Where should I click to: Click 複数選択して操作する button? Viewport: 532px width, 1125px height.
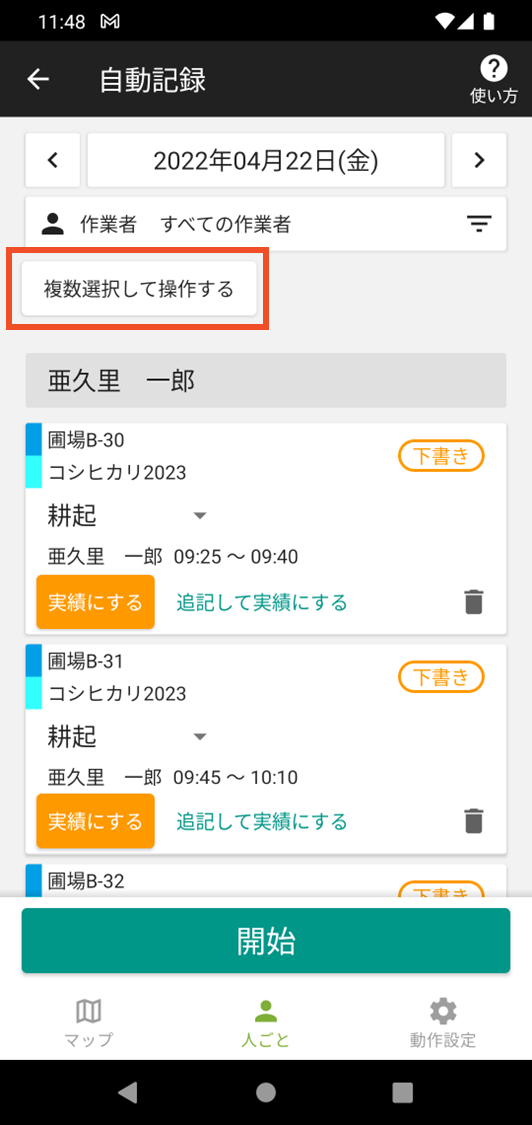[x=139, y=289]
